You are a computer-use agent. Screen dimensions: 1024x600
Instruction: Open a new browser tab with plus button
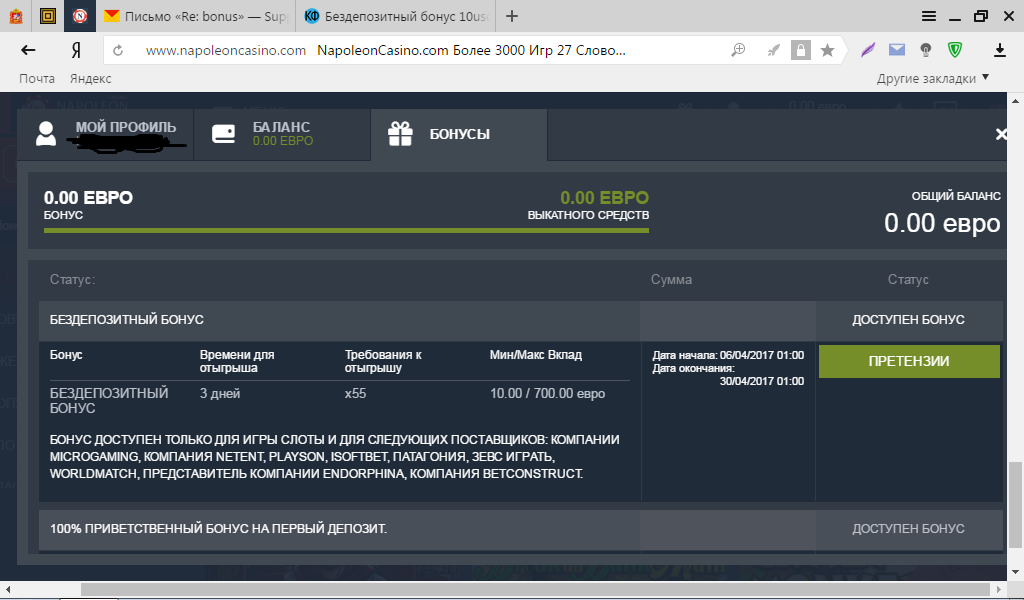[x=512, y=16]
